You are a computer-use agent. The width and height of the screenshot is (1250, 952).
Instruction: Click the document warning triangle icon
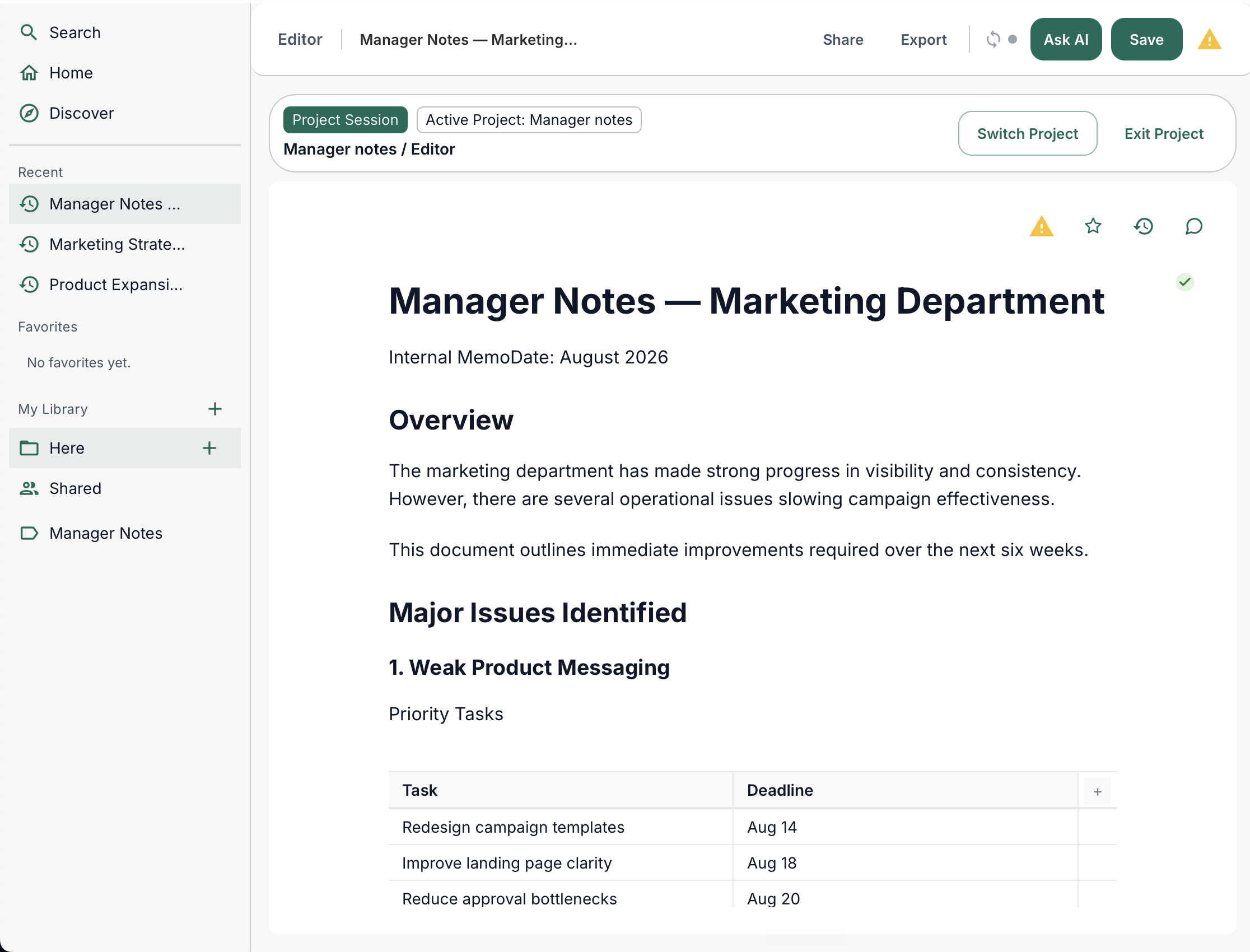[1041, 226]
